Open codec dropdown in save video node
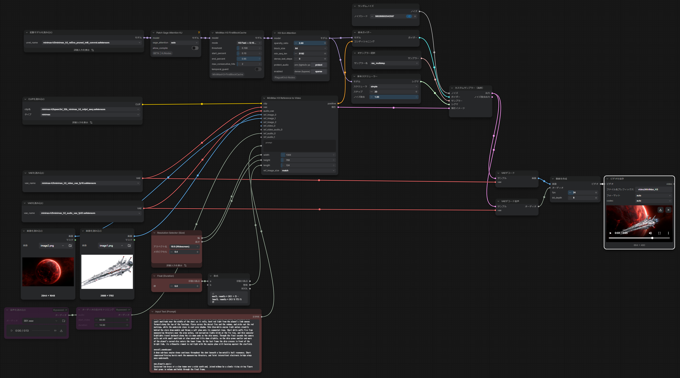 [654, 201]
